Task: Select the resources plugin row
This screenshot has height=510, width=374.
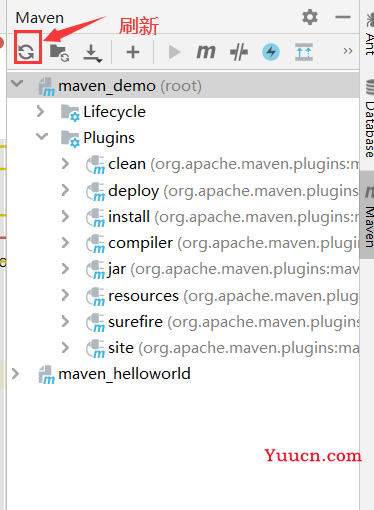Action: point(183,295)
